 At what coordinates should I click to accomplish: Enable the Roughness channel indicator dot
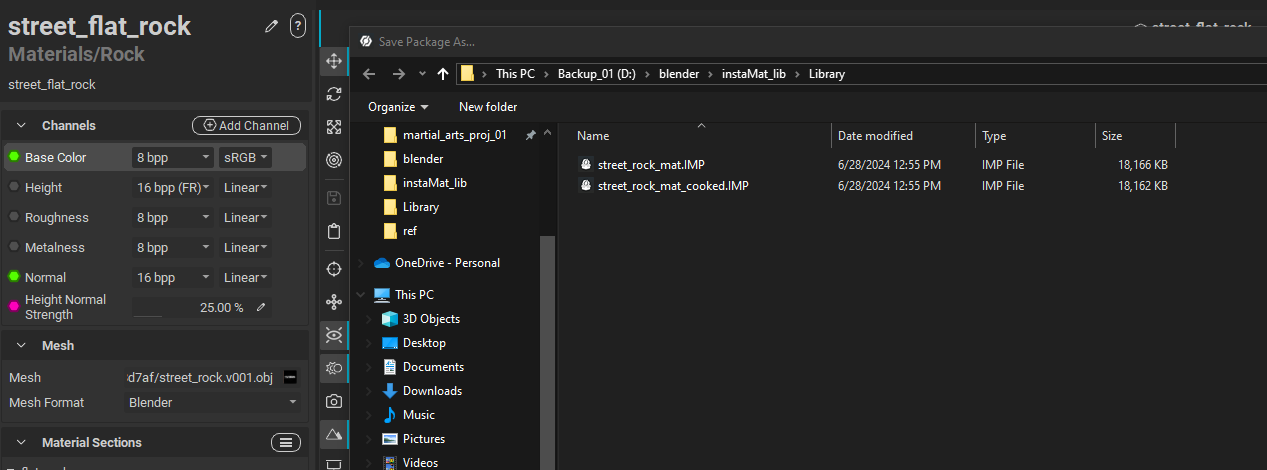point(14,217)
